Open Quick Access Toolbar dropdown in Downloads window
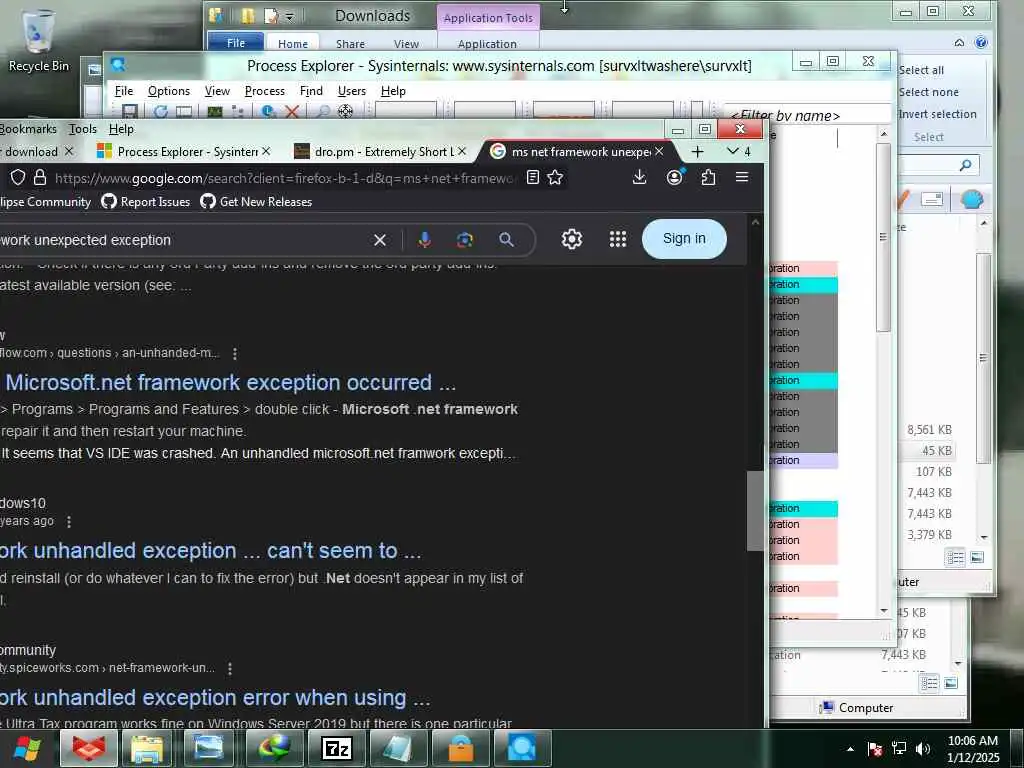 (289, 16)
